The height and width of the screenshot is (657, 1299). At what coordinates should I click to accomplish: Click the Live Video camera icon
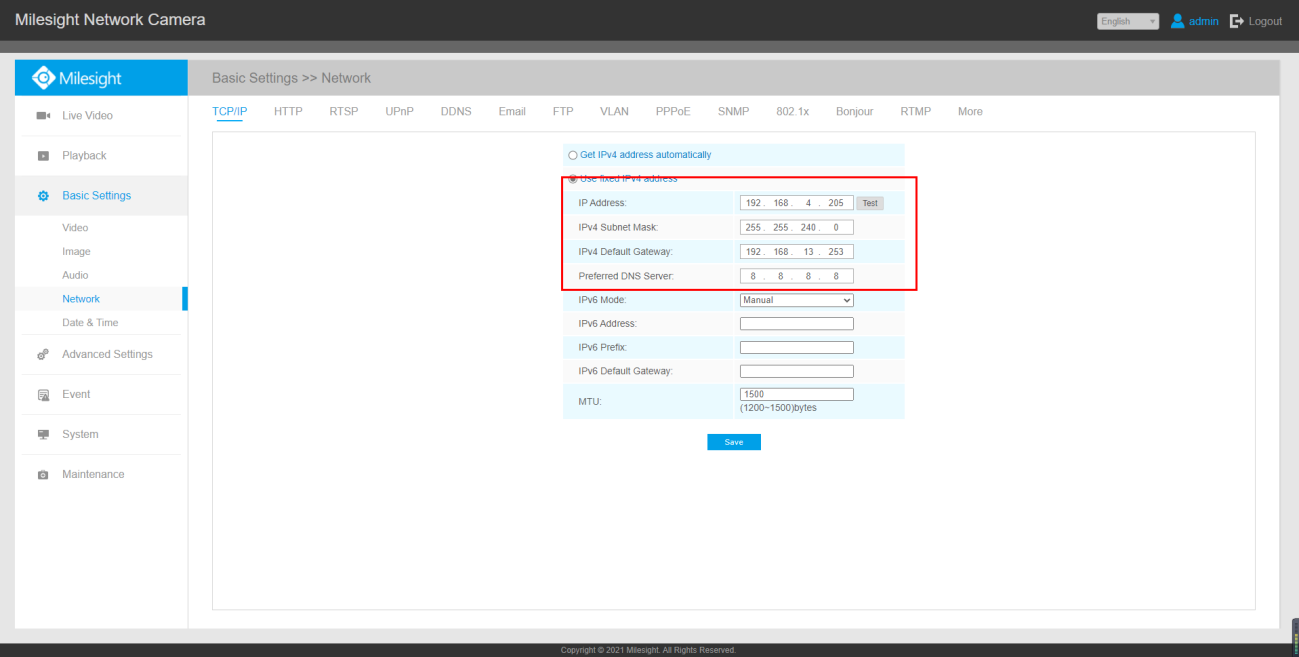(43, 116)
